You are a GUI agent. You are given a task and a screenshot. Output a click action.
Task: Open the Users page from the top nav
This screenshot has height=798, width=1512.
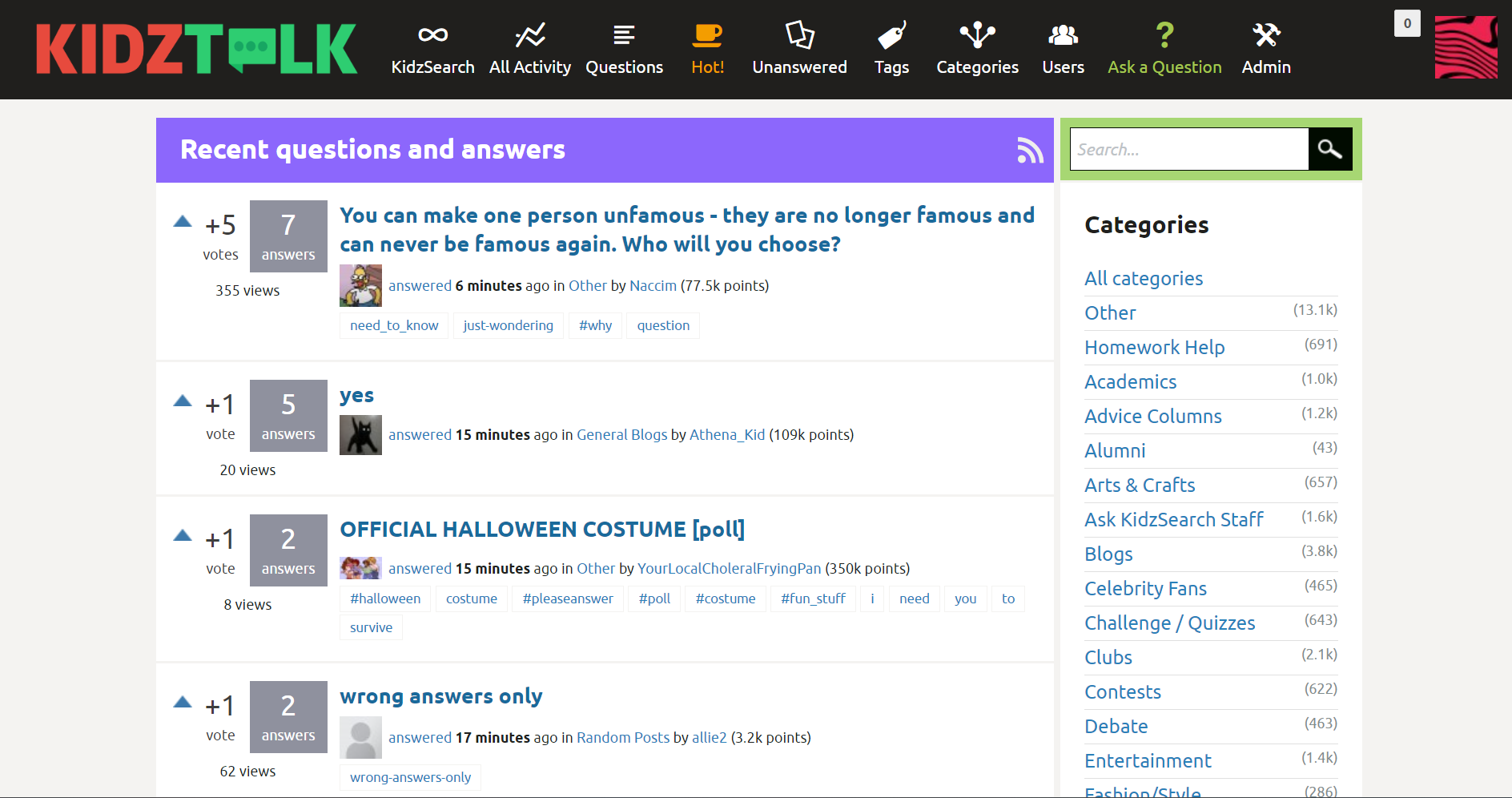[x=1064, y=49]
